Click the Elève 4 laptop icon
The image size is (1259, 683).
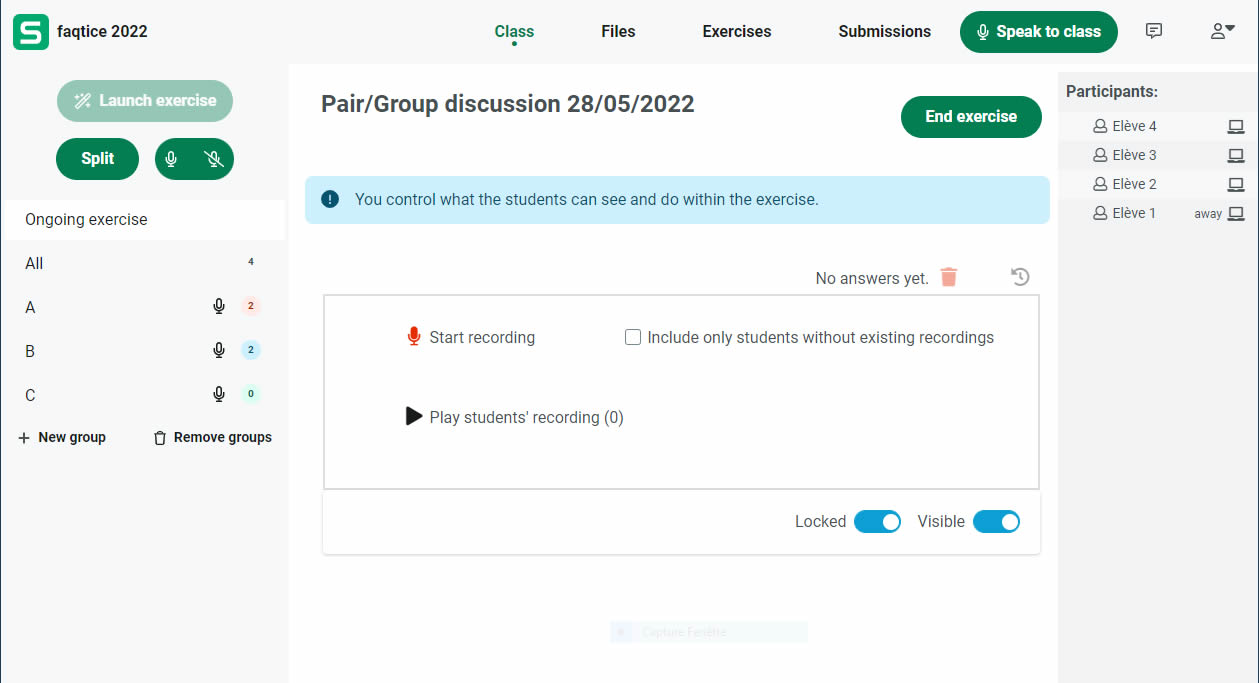coord(1236,127)
